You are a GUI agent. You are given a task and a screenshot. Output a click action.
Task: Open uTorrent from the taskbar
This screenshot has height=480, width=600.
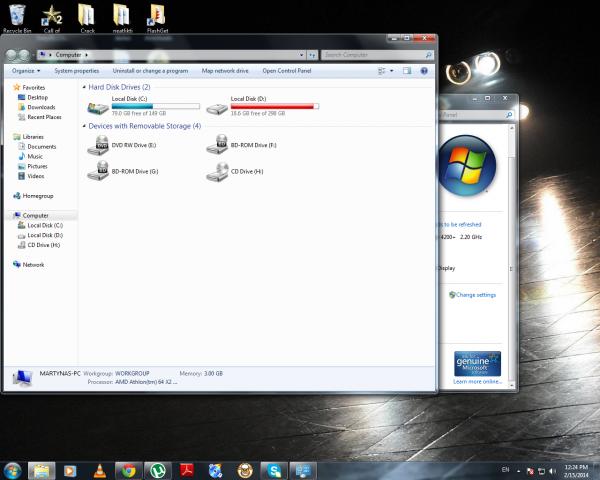pyautogui.click(x=156, y=470)
